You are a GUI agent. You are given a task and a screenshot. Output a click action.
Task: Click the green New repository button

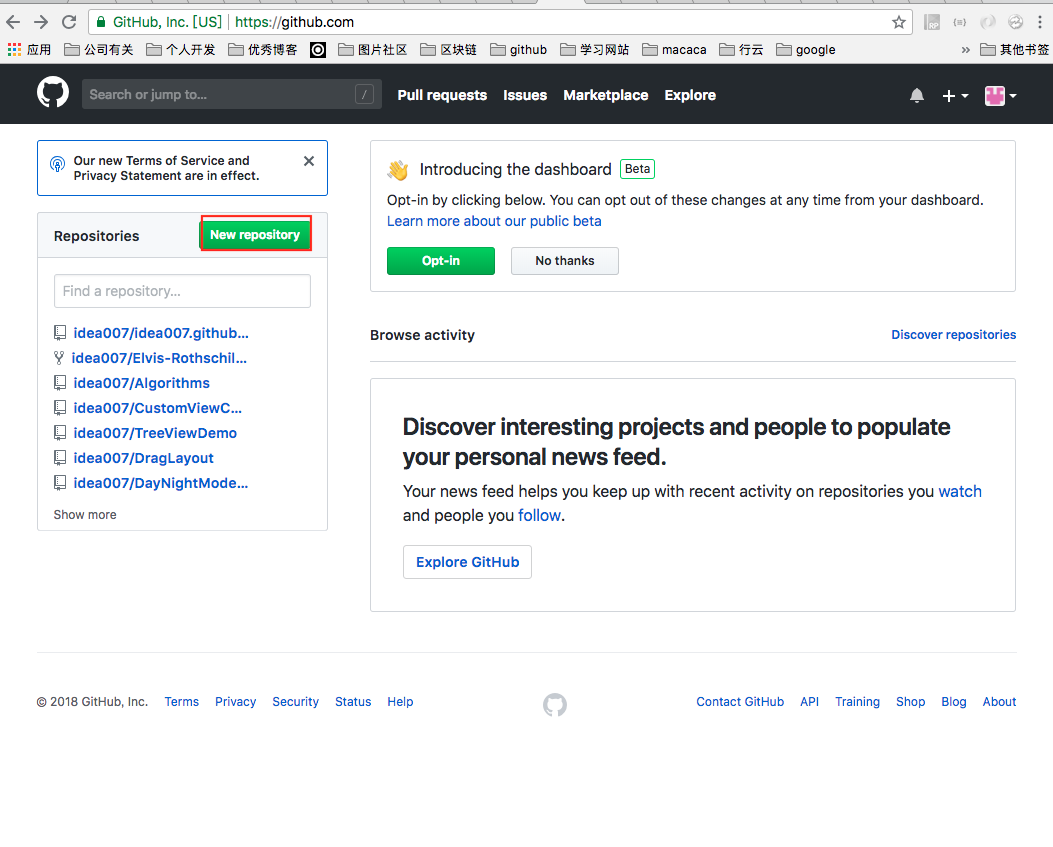(x=255, y=234)
